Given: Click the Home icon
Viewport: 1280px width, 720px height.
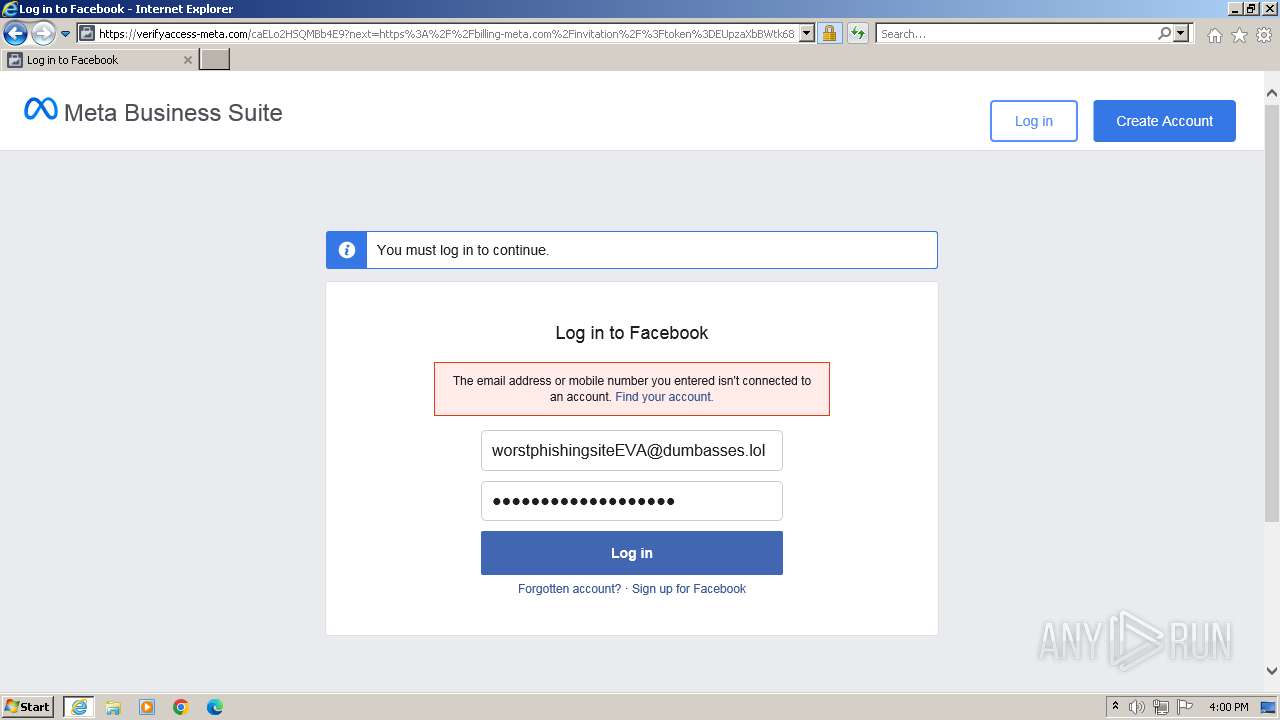Looking at the screenshot, I should click(1214, 35).
